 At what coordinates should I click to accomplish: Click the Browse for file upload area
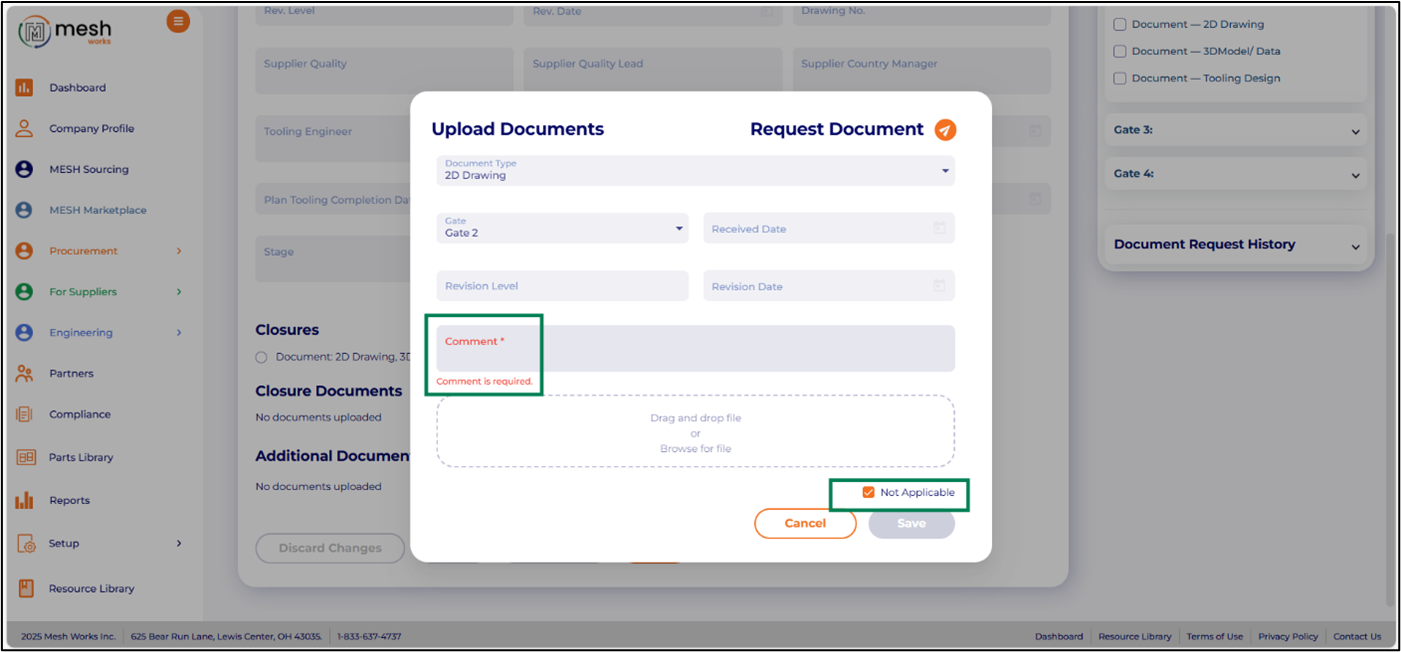click(x=695, y=449)
